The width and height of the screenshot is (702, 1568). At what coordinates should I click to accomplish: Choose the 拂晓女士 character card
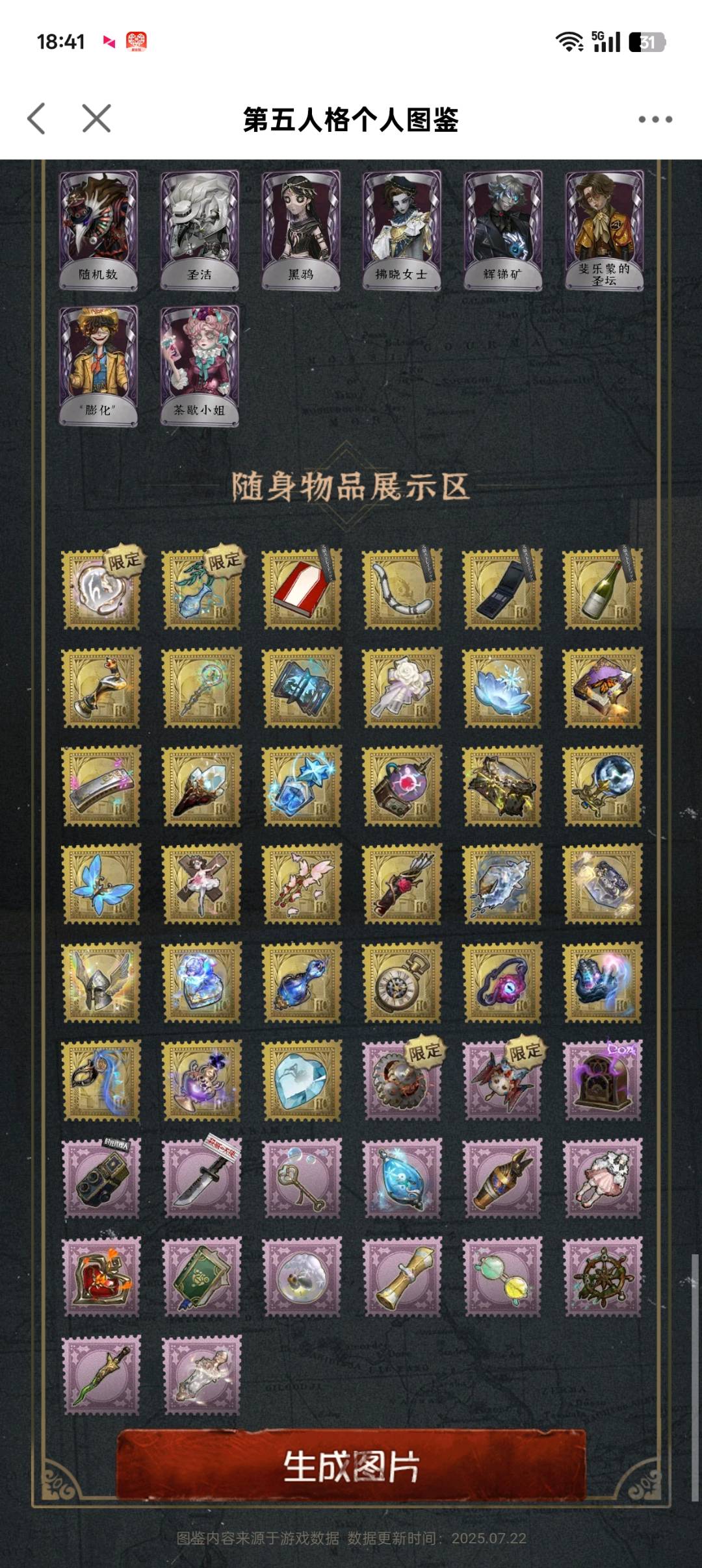(x=402, y=230)
